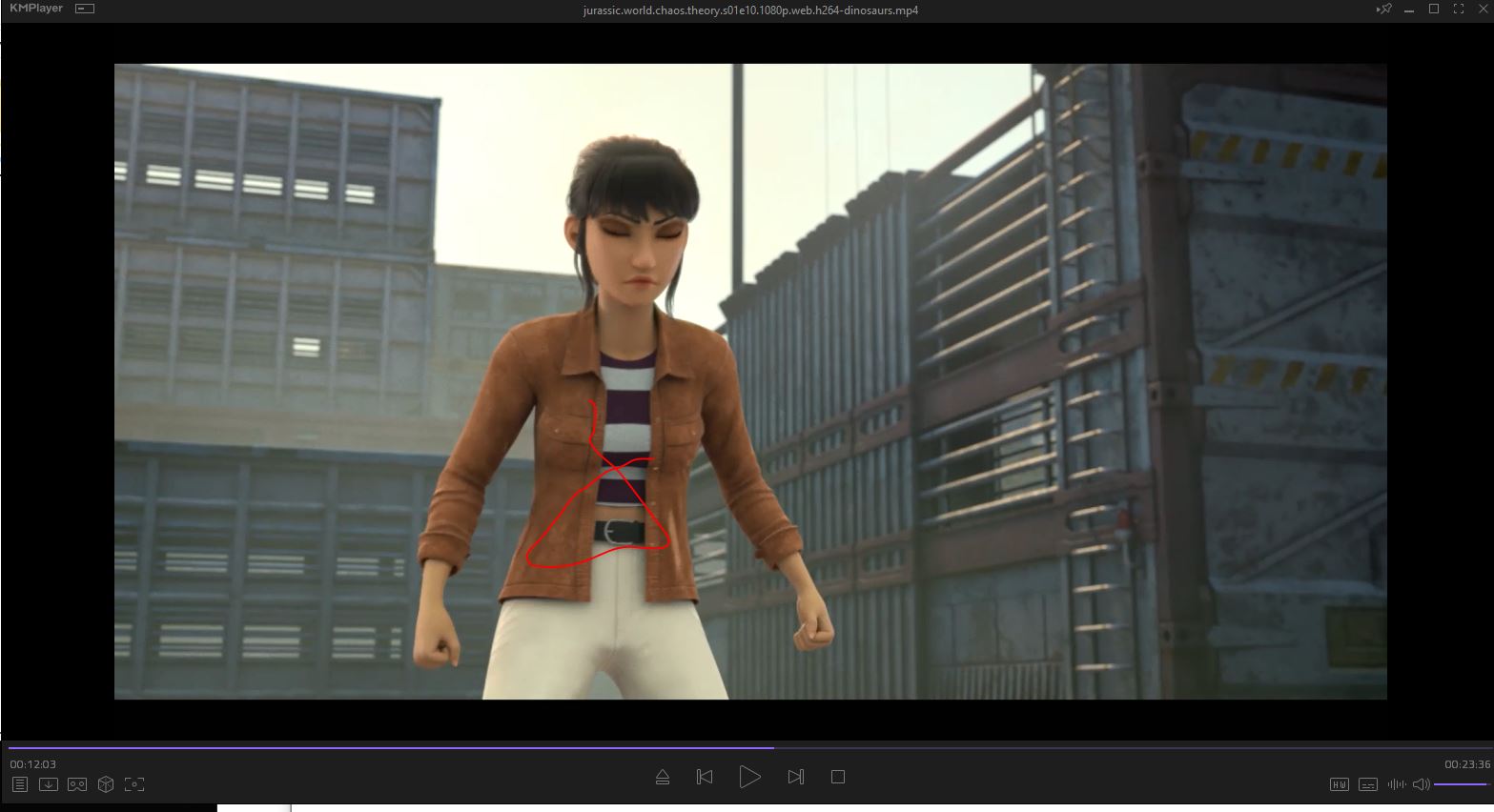Click the screen capture focus icon
Viewport: 1494px width, 812px height.
pyautogui.click(x=134, y=784)
